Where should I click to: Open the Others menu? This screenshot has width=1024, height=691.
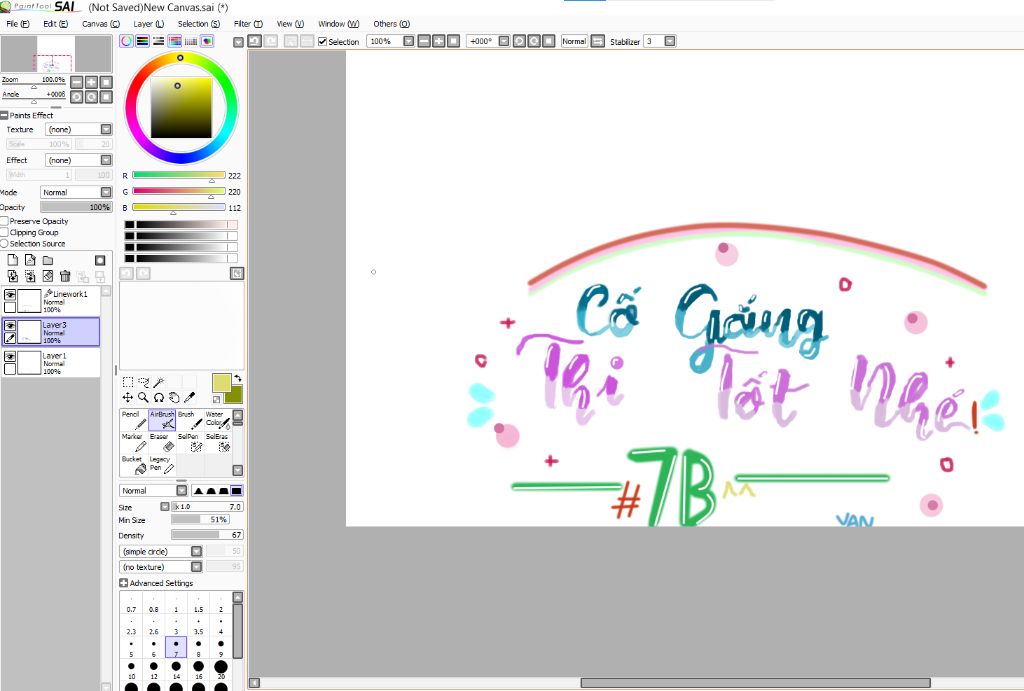(x=391, y=24)
